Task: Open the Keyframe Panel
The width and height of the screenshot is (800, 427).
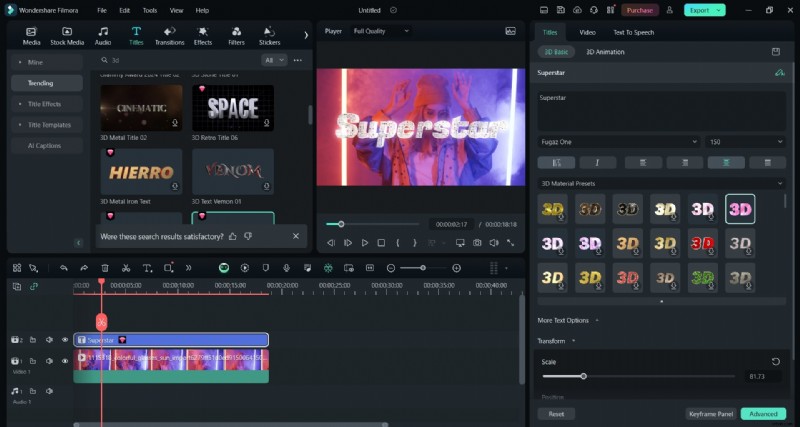Action: coord(711,414)
